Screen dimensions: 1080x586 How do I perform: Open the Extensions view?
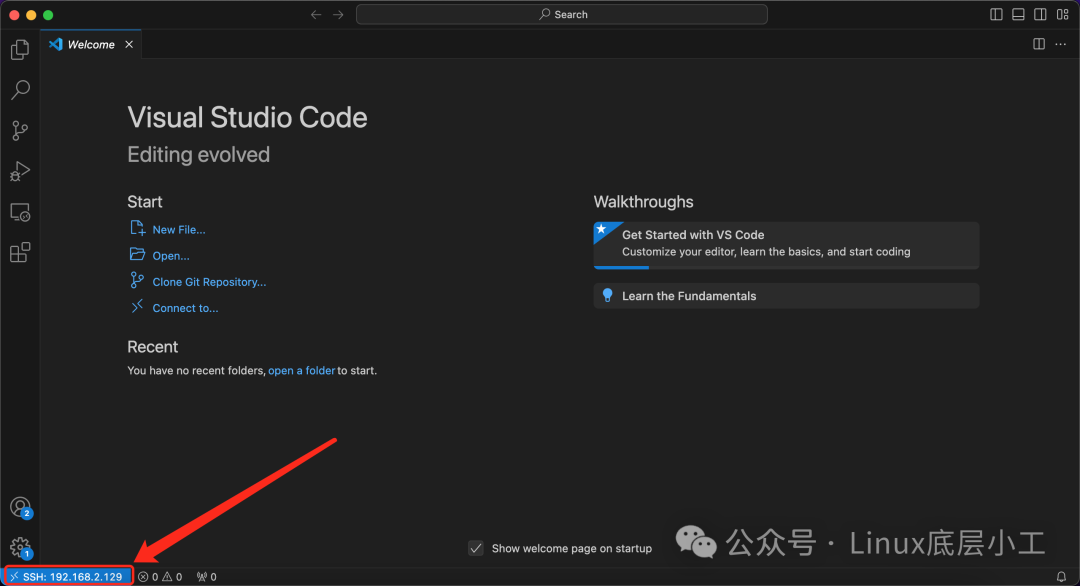[20, 252]
